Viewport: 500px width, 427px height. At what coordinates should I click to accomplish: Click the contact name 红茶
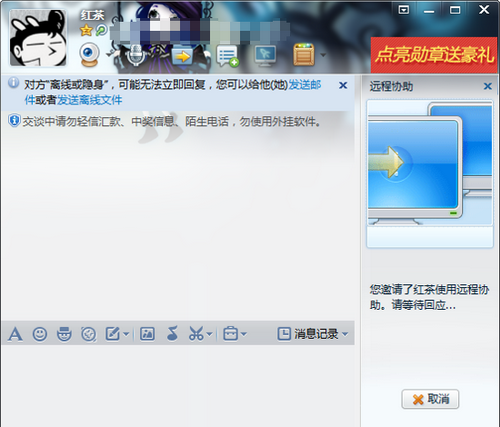point(93,15)
